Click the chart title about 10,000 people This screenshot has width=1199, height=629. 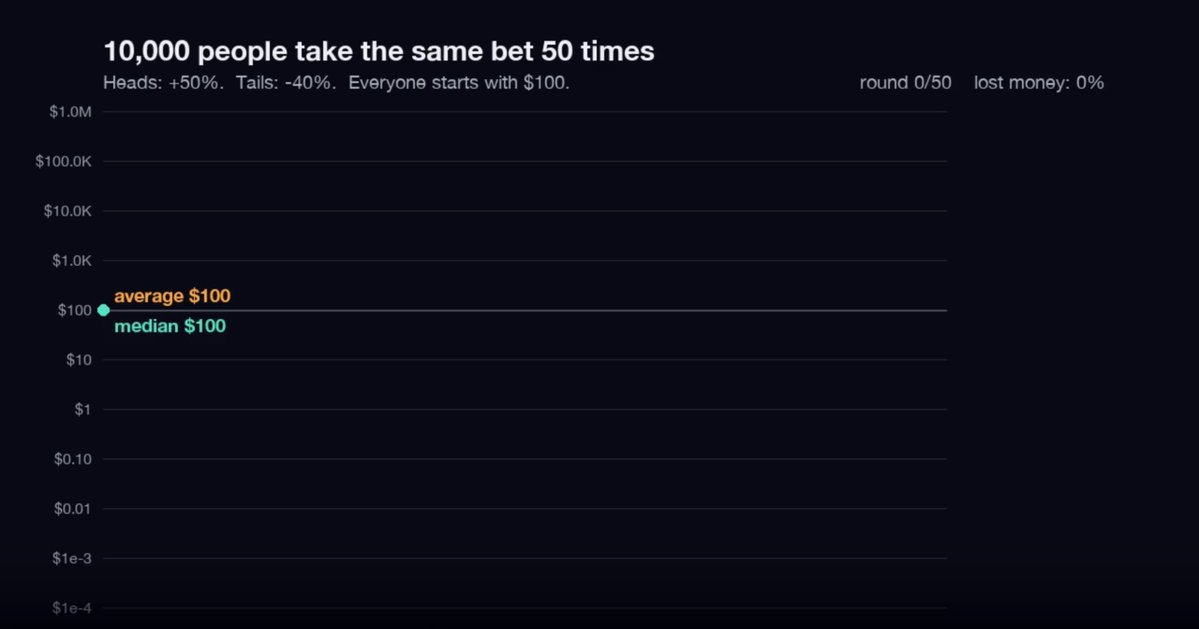[379, 51]
